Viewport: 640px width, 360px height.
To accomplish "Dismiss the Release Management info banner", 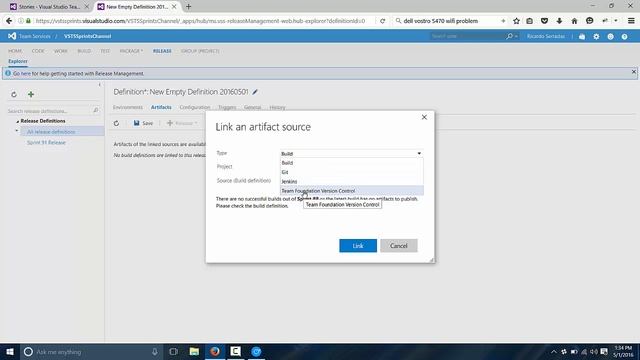I will click(x=633, y=72).
